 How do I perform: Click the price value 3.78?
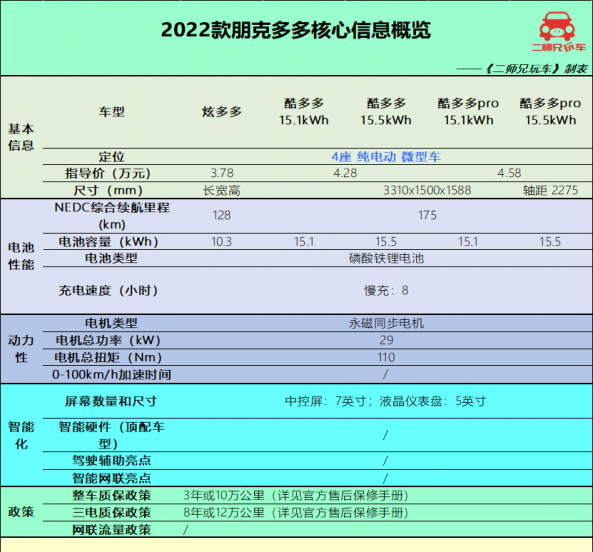pos(222,173)
